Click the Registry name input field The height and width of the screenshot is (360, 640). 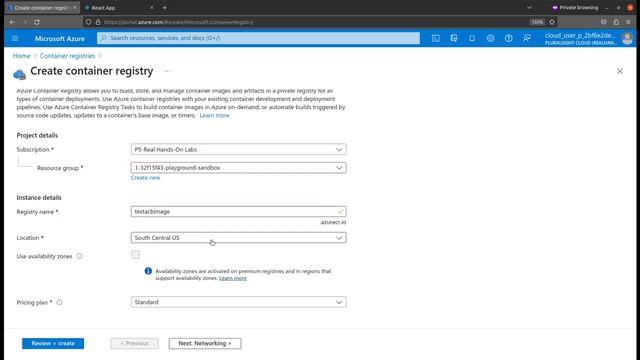[238, 211]
